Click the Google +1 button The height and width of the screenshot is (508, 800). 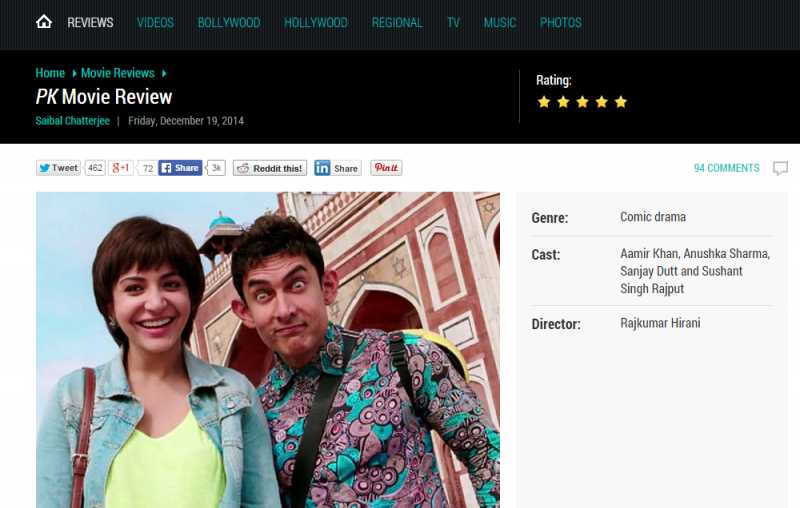point(121,168)
